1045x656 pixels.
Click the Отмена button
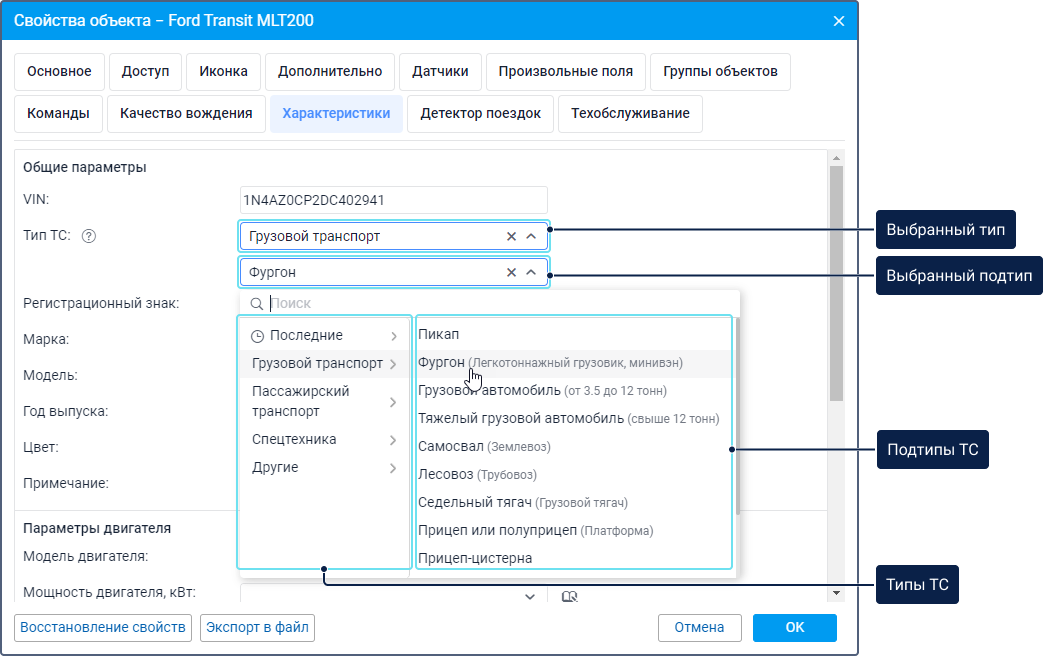[699, 627]
